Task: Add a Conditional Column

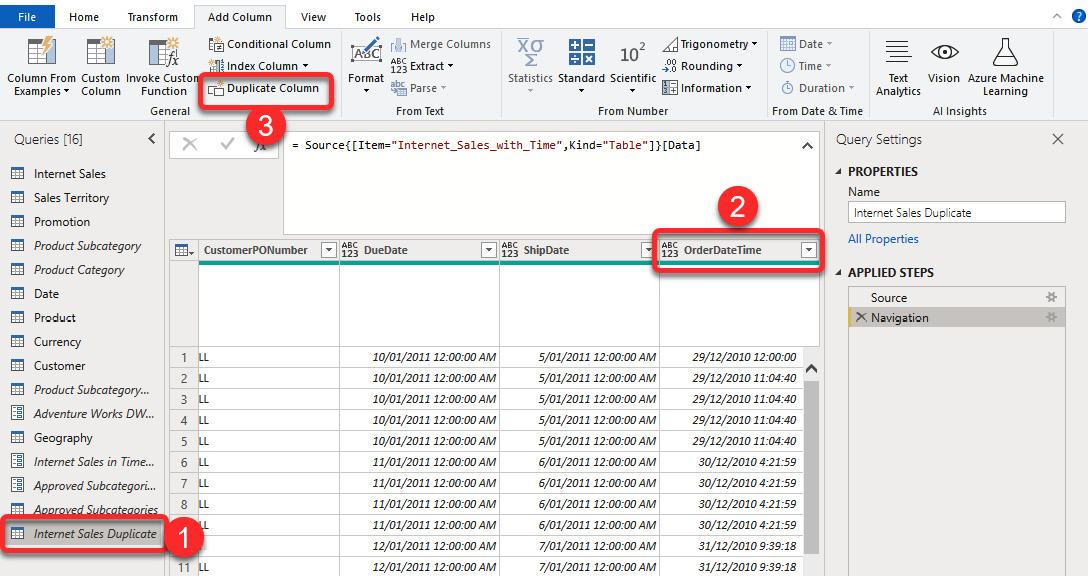Action: tap(269, 44)
